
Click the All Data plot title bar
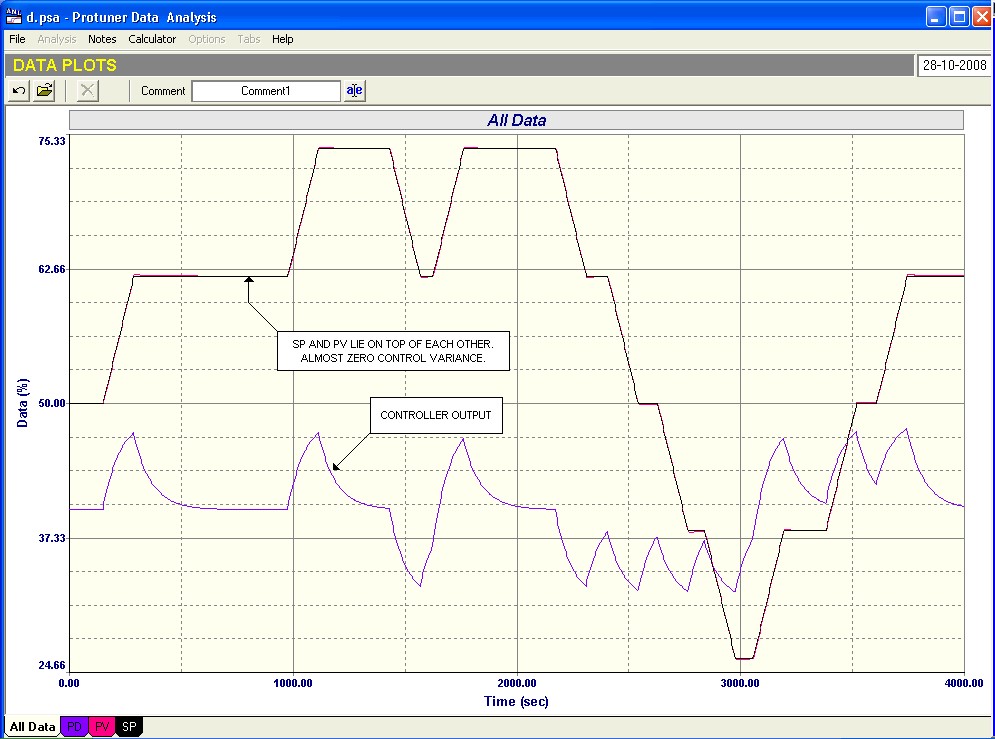pos(516,120)
